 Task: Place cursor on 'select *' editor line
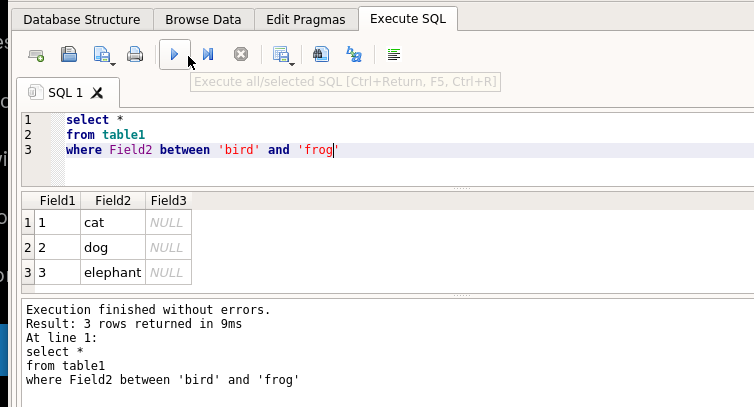[x=95, y=119]
